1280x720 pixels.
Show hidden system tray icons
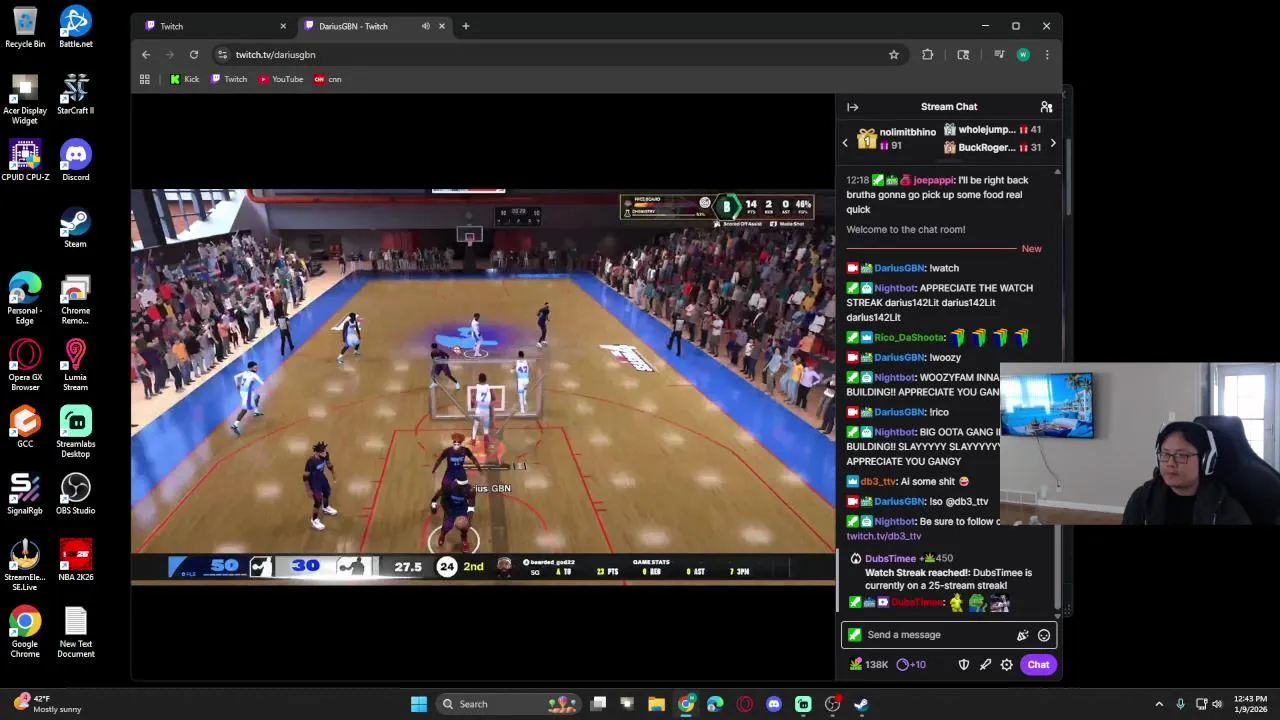tap(1159, 704)
